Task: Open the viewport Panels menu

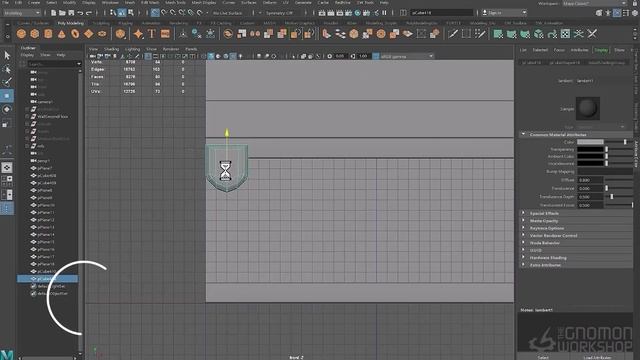Action: [191, 49]
